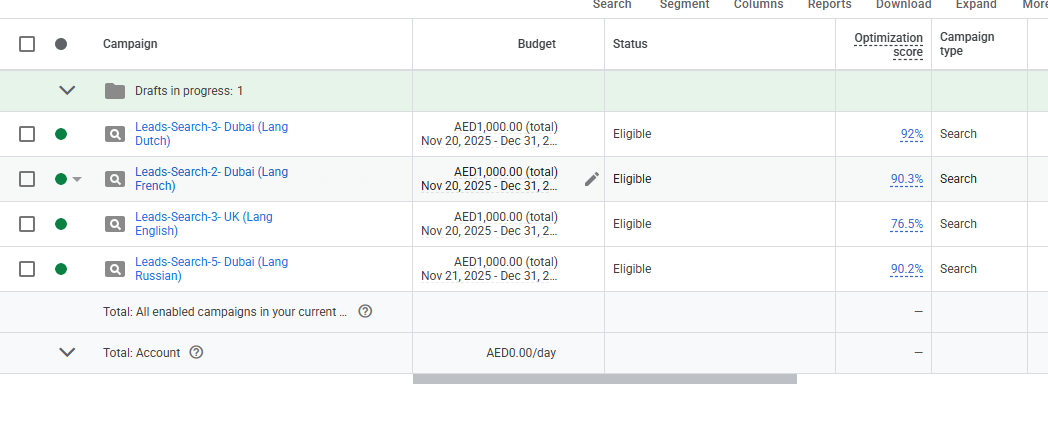1048x426 pixels.
Task: Expand the Total: Account row chevron
Action: coord(67,352)
